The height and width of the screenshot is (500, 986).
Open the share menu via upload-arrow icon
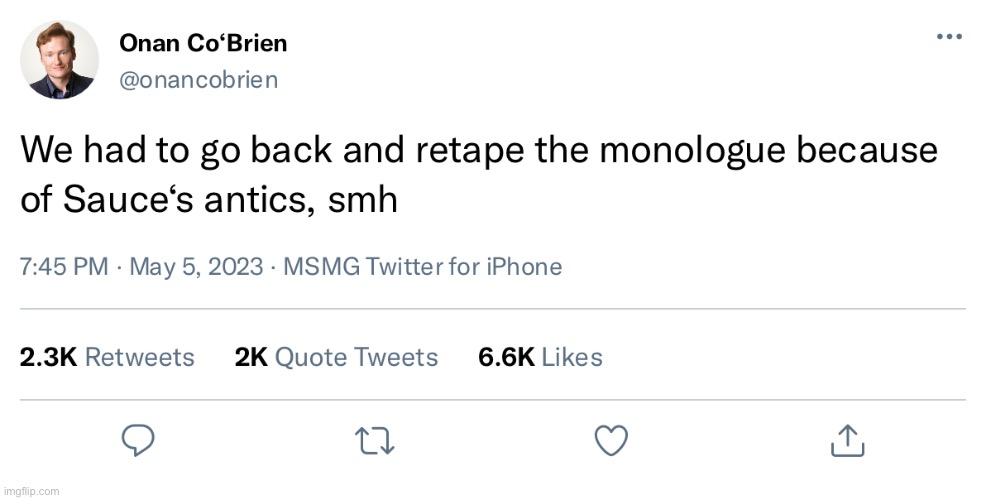click(846, 440)
